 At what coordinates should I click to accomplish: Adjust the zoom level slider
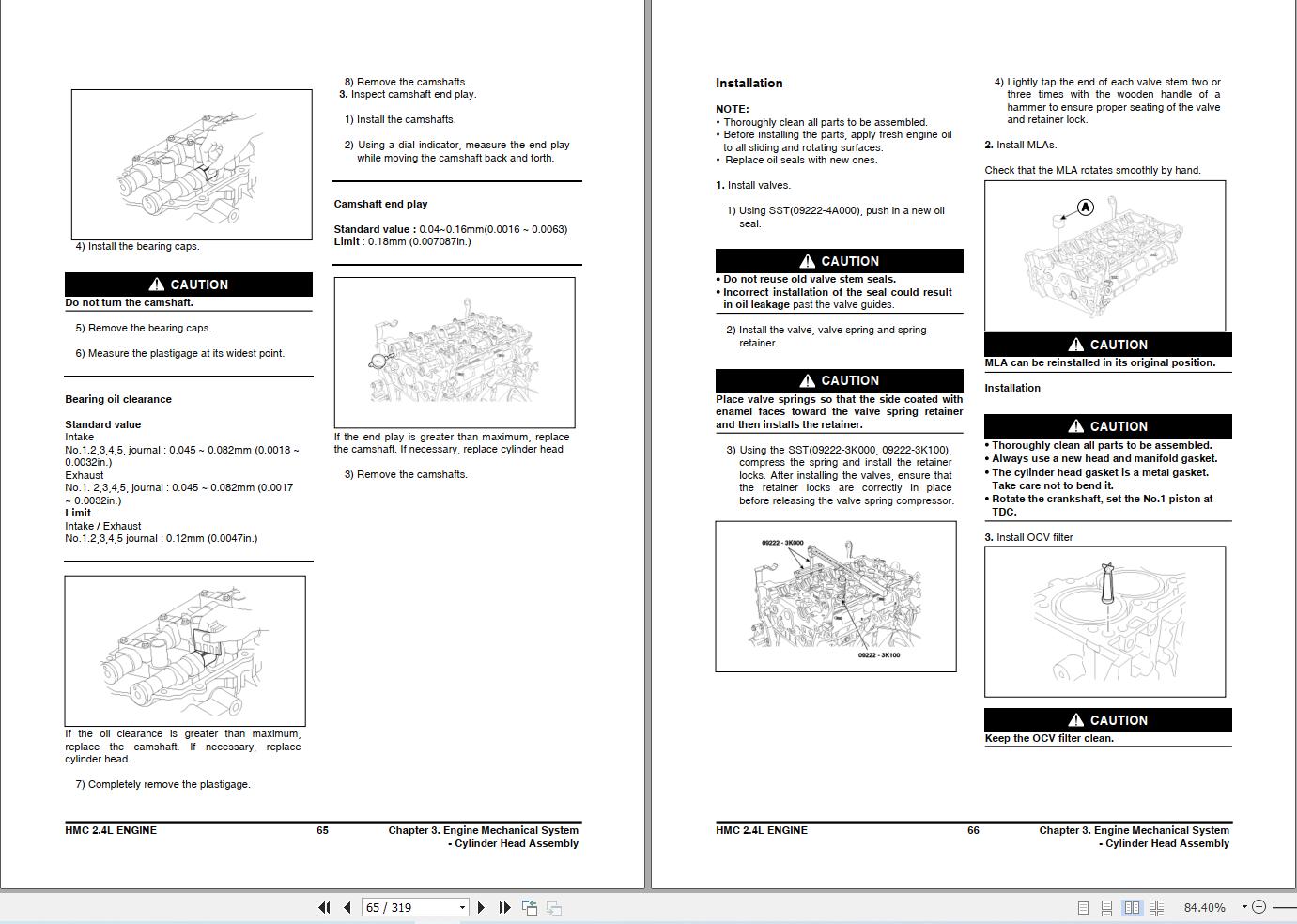click(x=1287, y=905)
